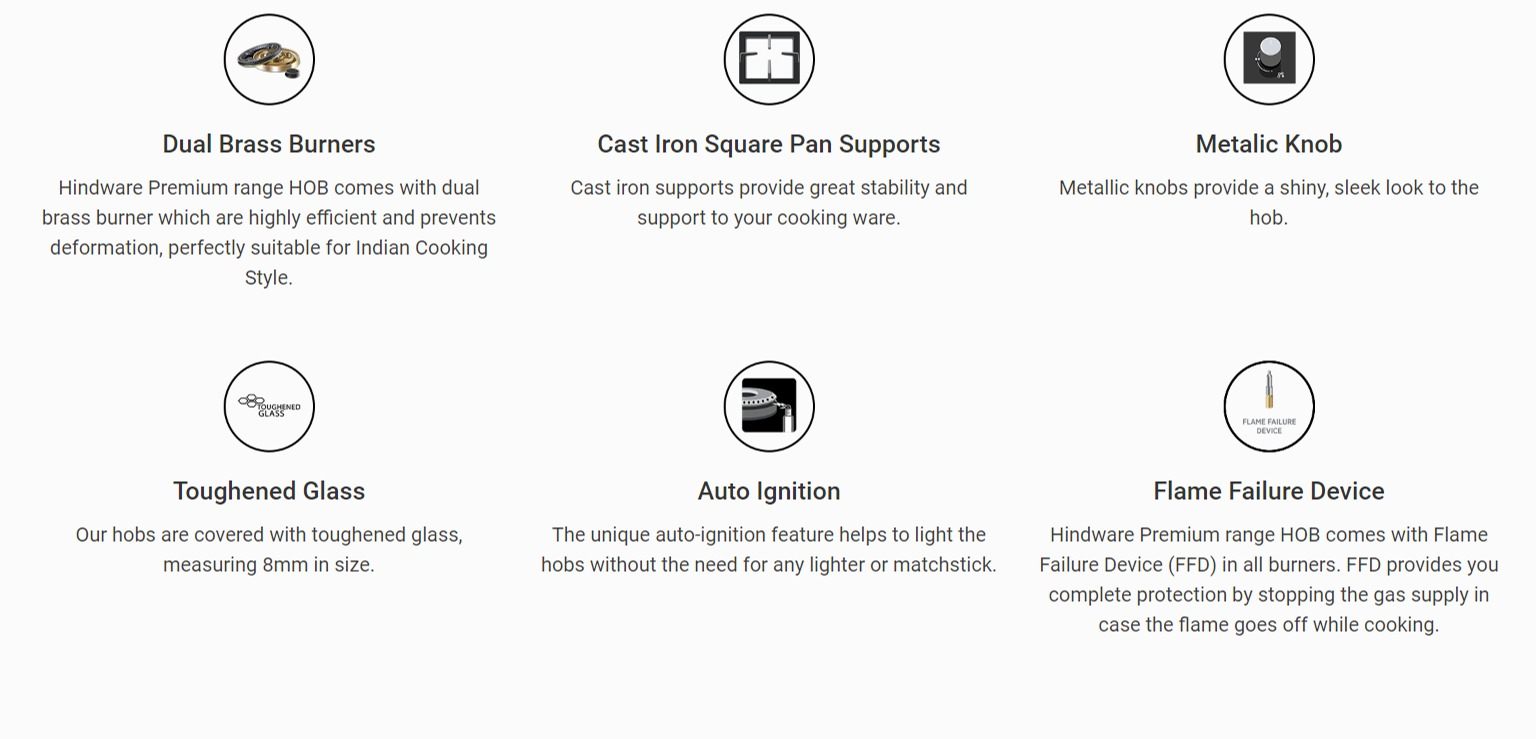Click the word 'Style.' ending the burner description
The width and height of the screenshot is (1536, 739).
pos(269,278)
